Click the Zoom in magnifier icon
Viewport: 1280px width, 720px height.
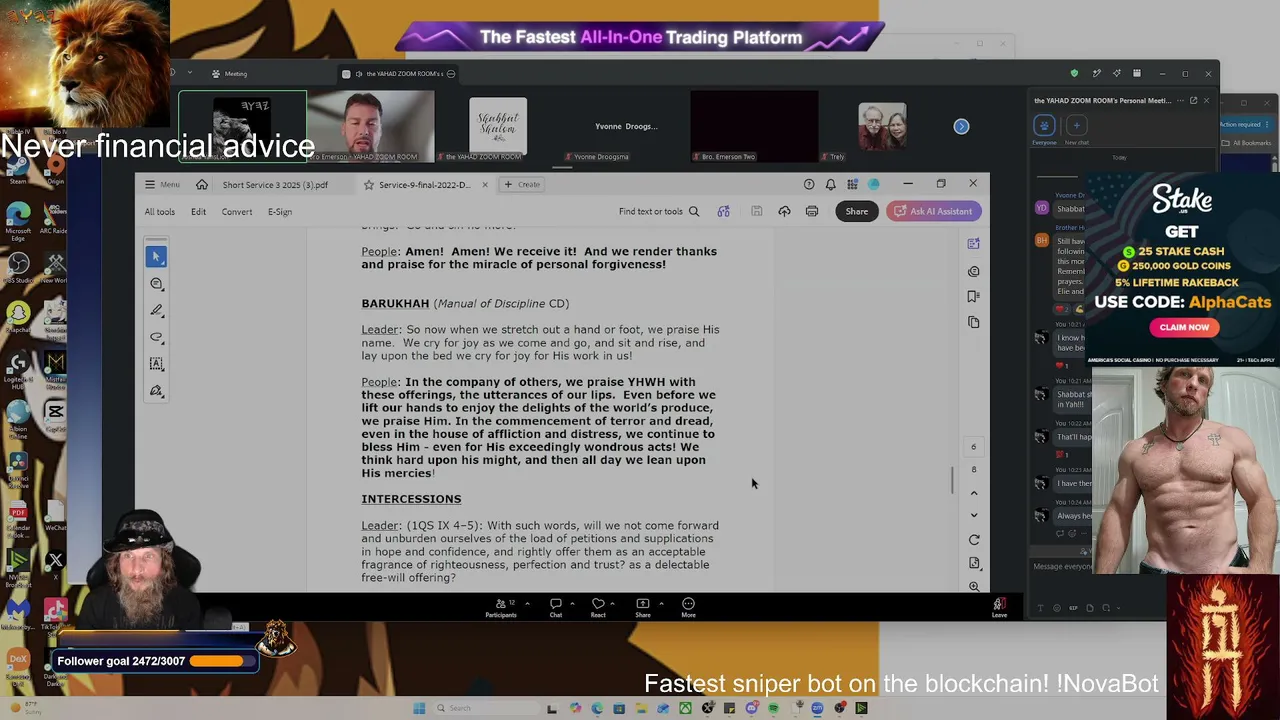tap(974, 586)
